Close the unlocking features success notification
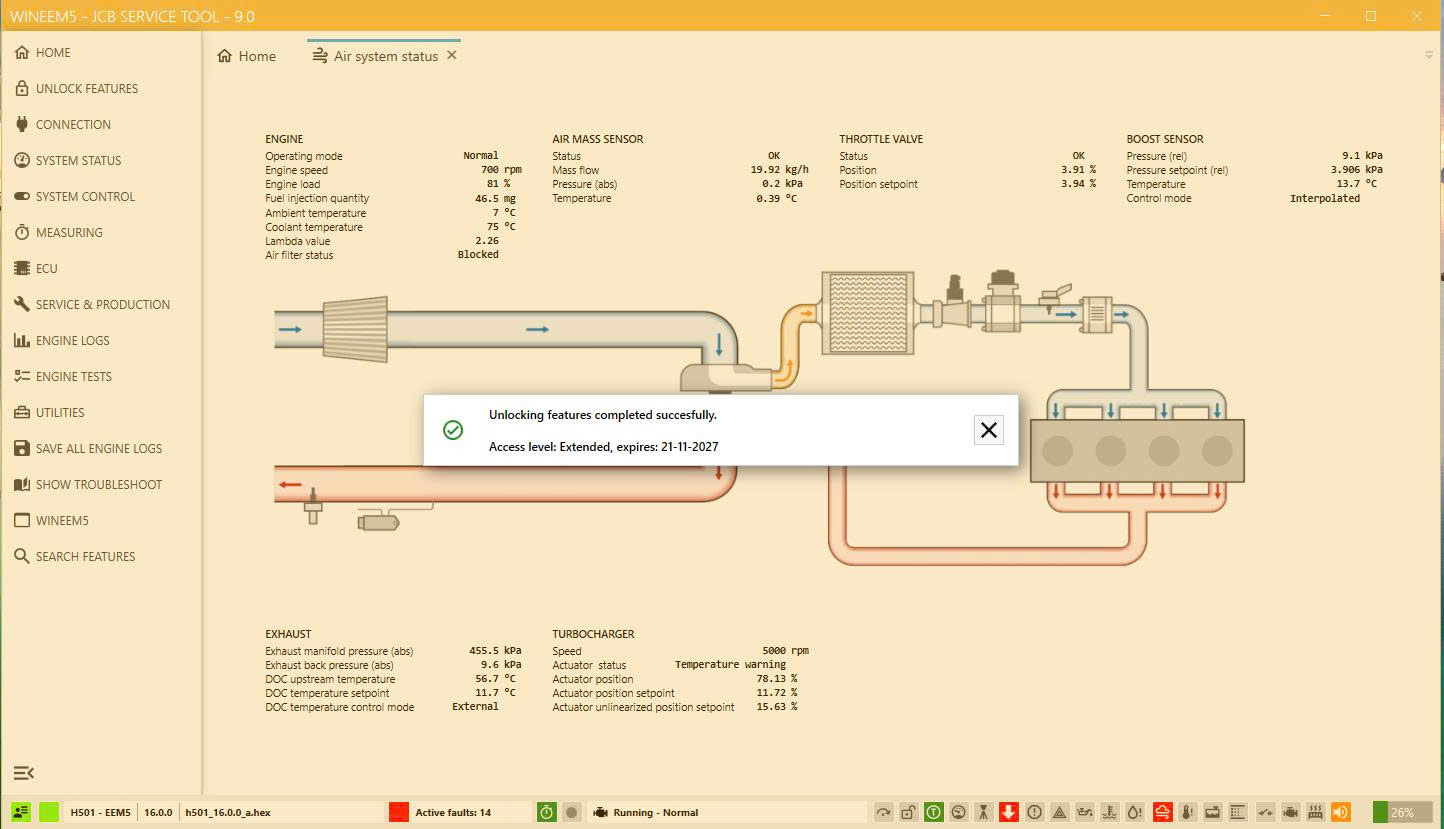The width and height of the screenshot is (1444, 829). [988, 430]
